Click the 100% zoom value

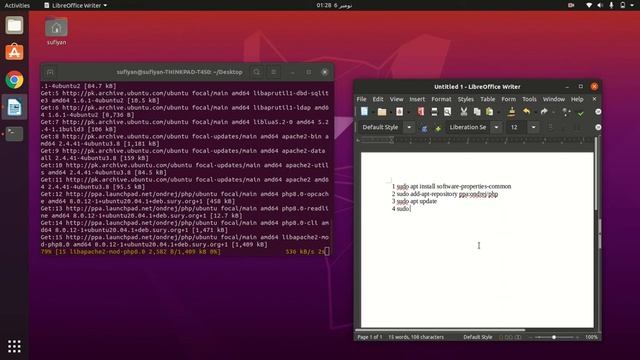pos(591,337)
